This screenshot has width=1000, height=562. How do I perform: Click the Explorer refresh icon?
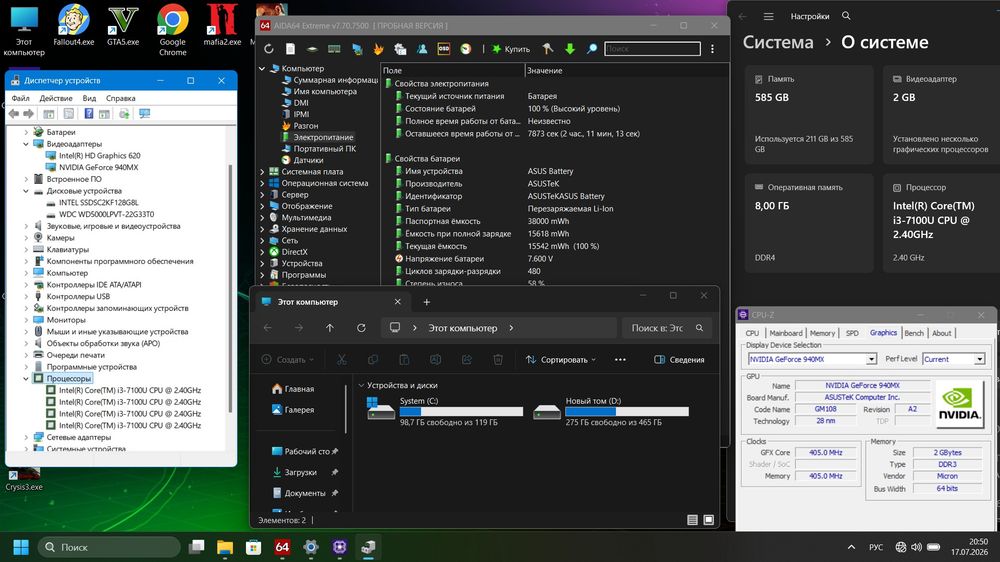click(x=361, y=328)
